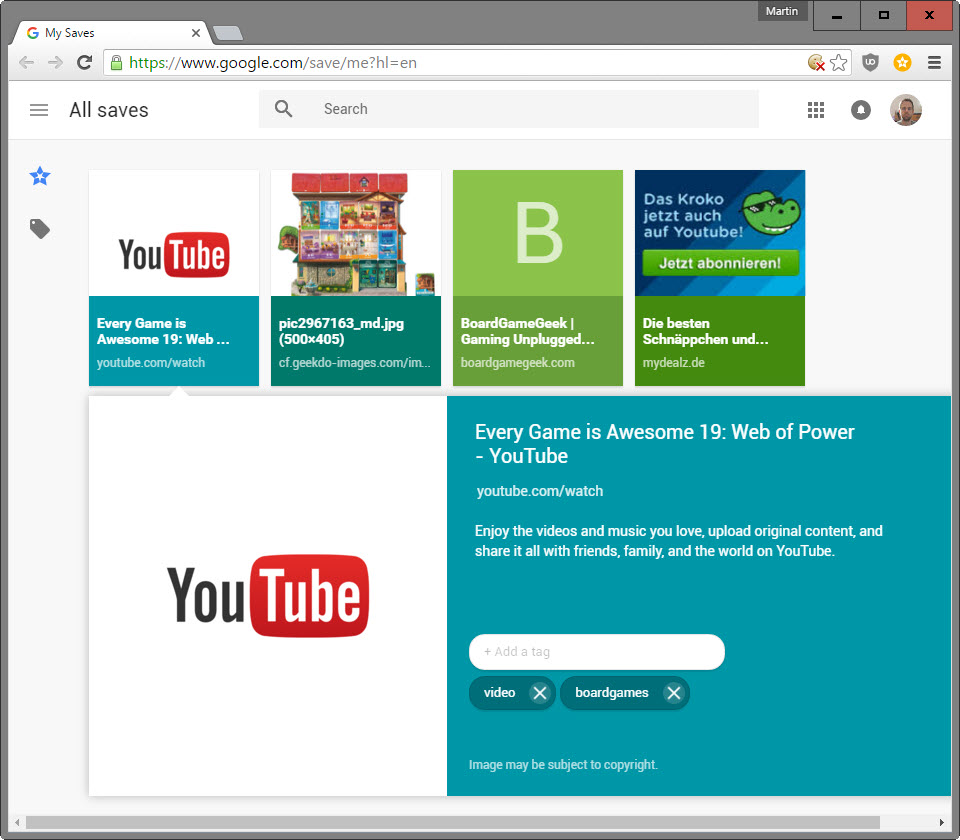Image resolution: width=960 pixels, height=840 pixels.
Task: Click the boardgamegeek.com URL text
Action: pos(517,362)
